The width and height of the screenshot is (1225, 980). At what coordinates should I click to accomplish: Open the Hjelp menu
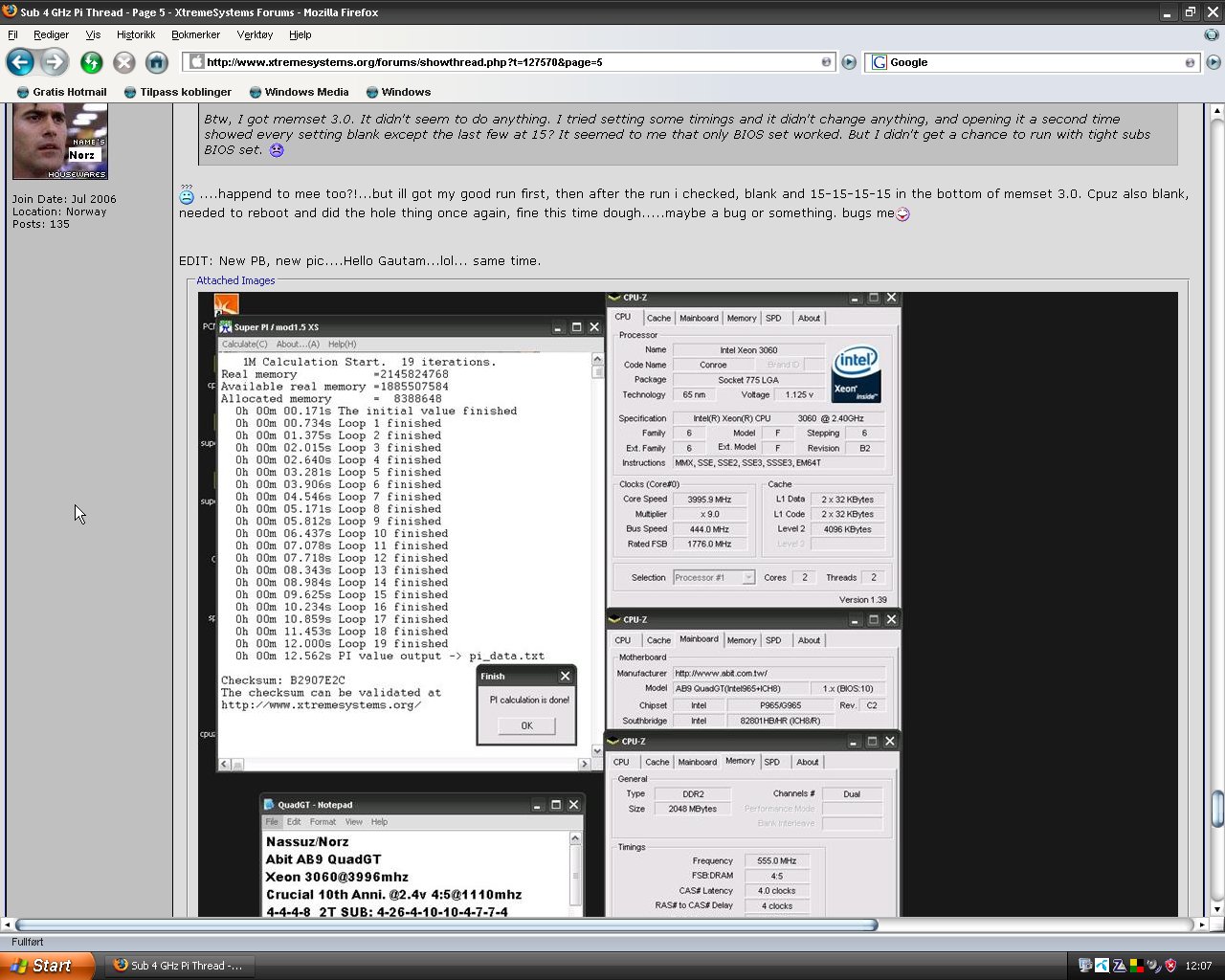(x=301, y=34)
